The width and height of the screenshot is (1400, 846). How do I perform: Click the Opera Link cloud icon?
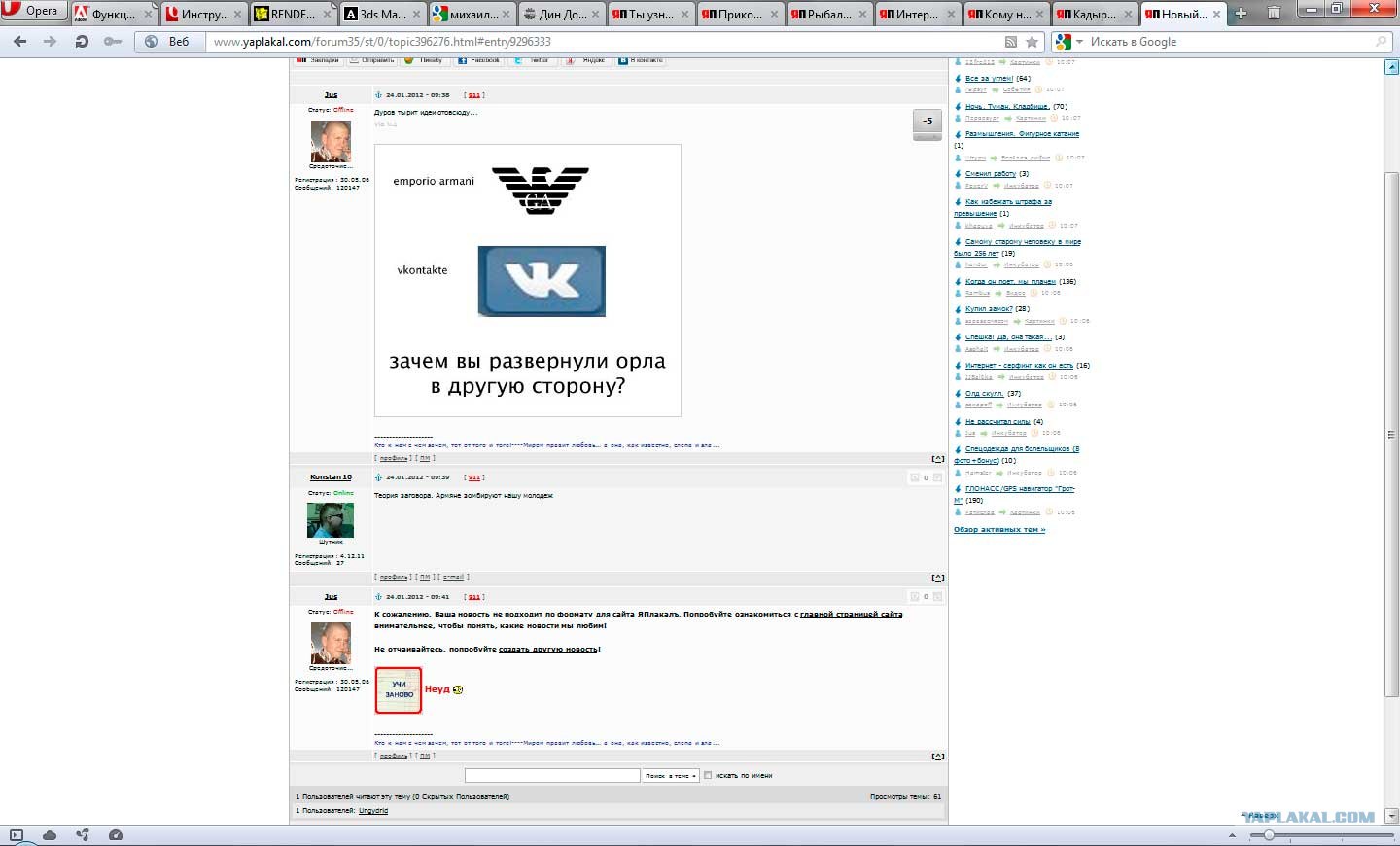point(50,835)
